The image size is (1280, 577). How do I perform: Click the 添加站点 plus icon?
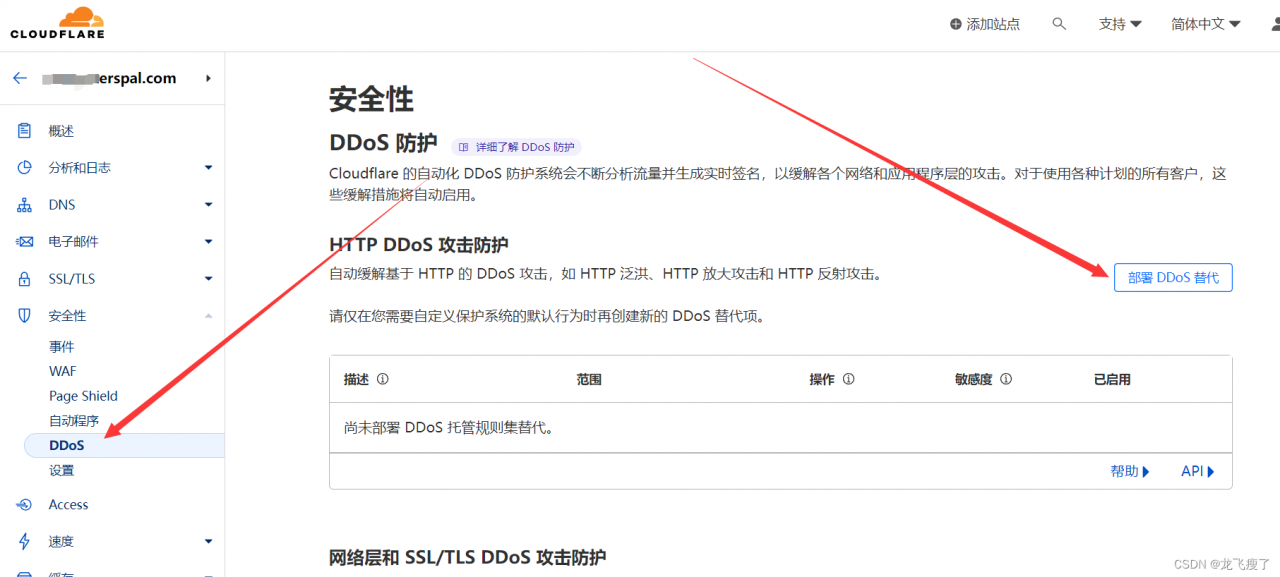(x=957, y=23)
